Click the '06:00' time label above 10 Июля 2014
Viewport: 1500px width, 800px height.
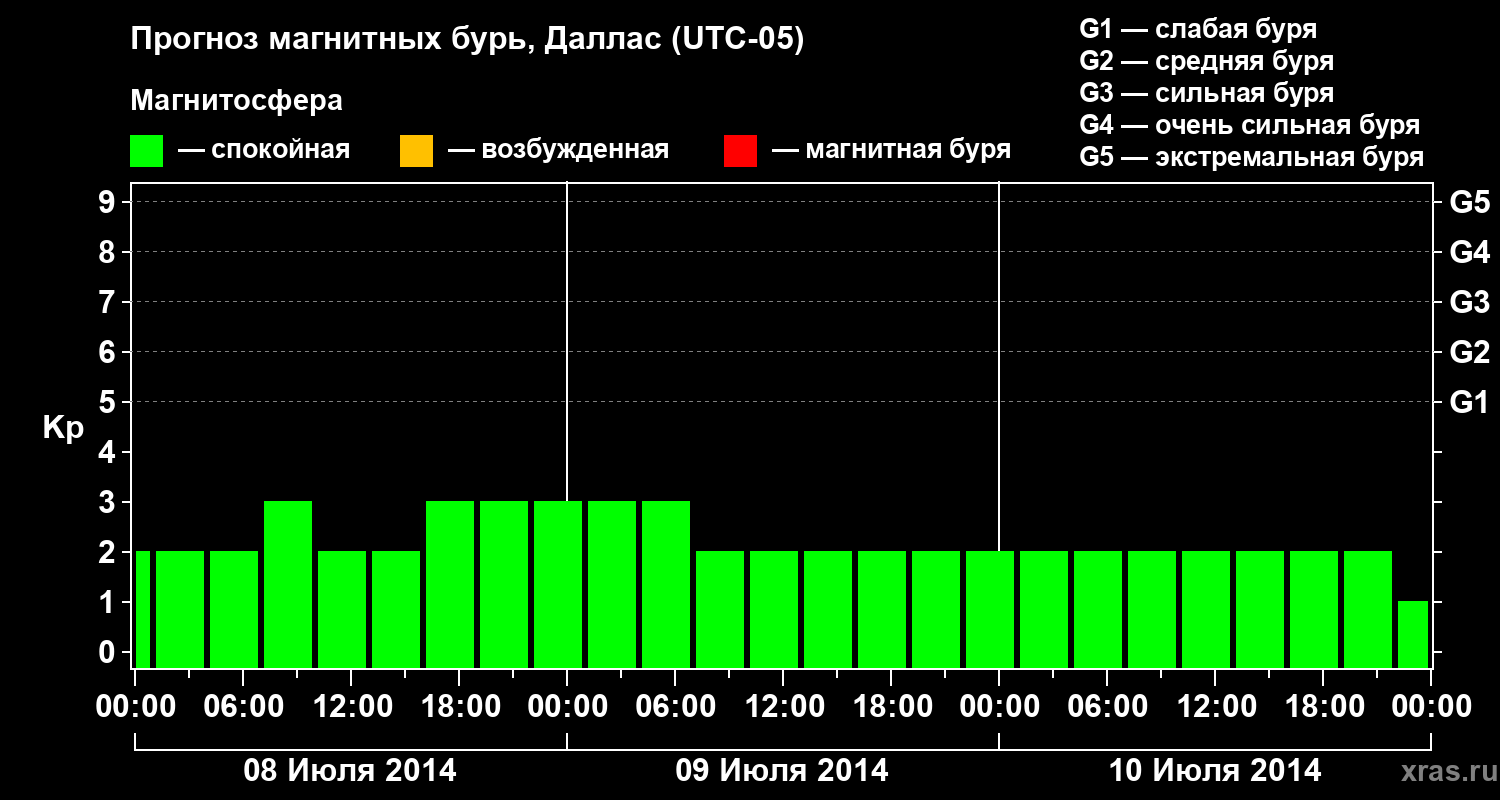(x=1107, y=707)
